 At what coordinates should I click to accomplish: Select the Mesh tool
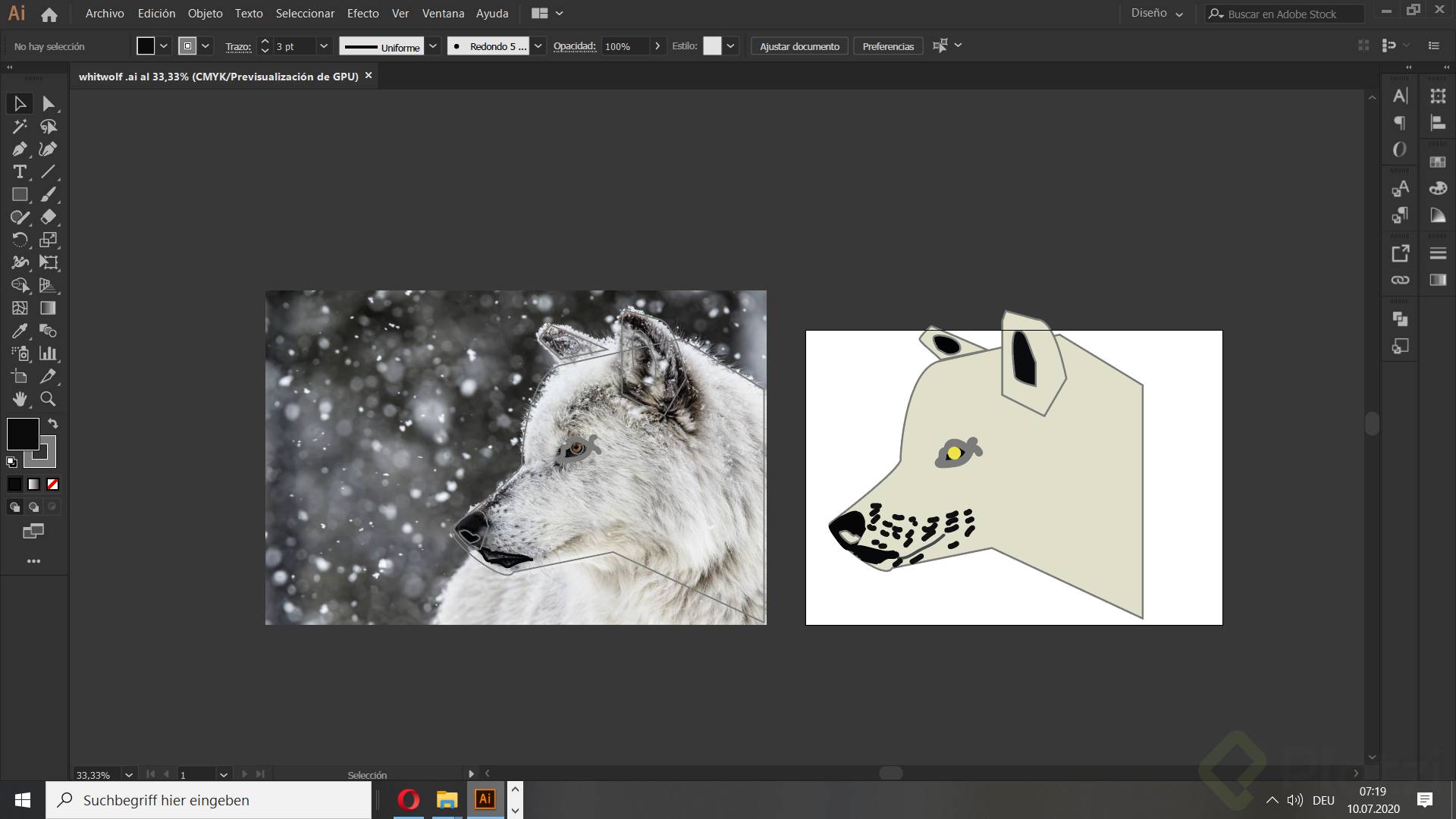[20, 308]
